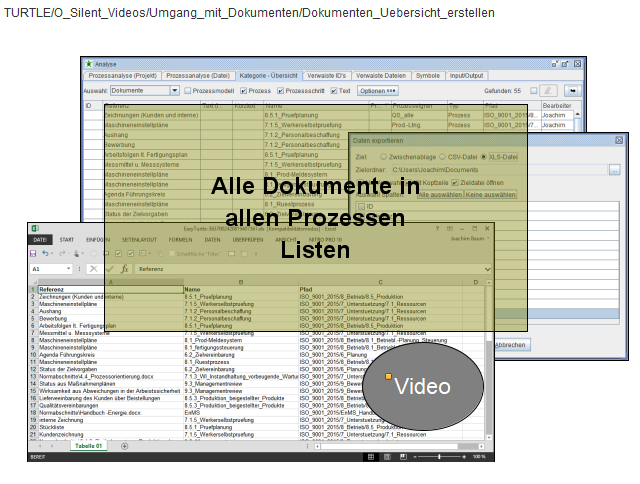The image size is (640, 484).
Task: Click the eraser icon button in Analyse
Action: 548,91
